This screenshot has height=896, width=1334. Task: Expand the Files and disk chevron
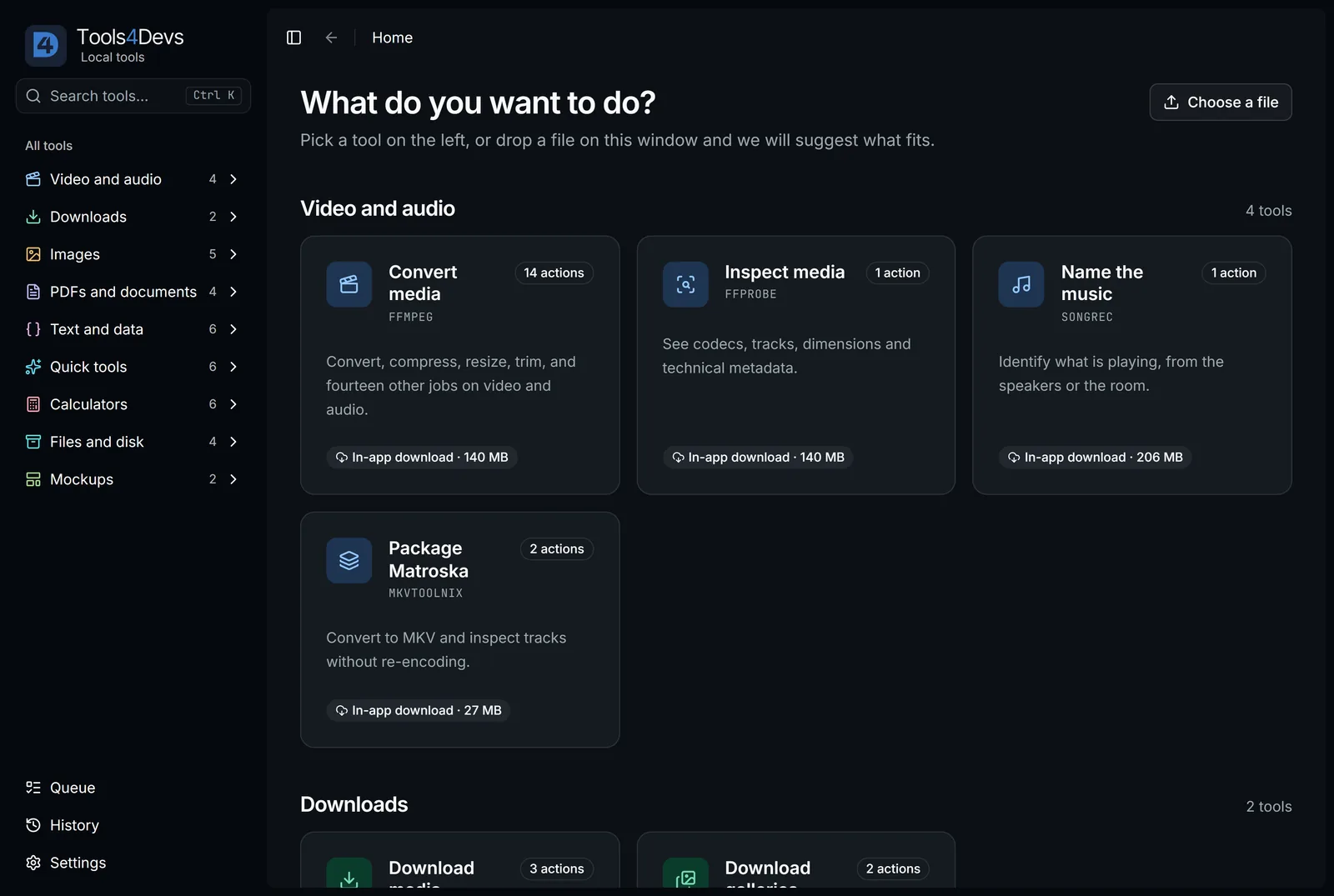[x=233, y=442]
